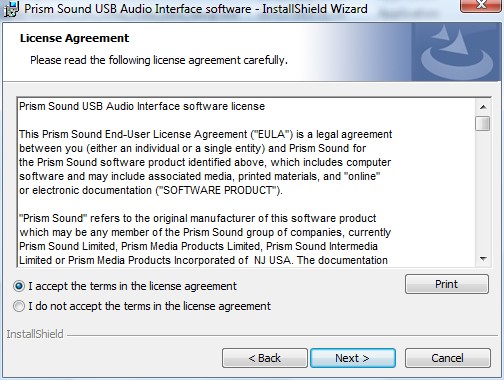Click the license text scroll down arrow
The image size is (504, 380).
(x=483, y=259)
